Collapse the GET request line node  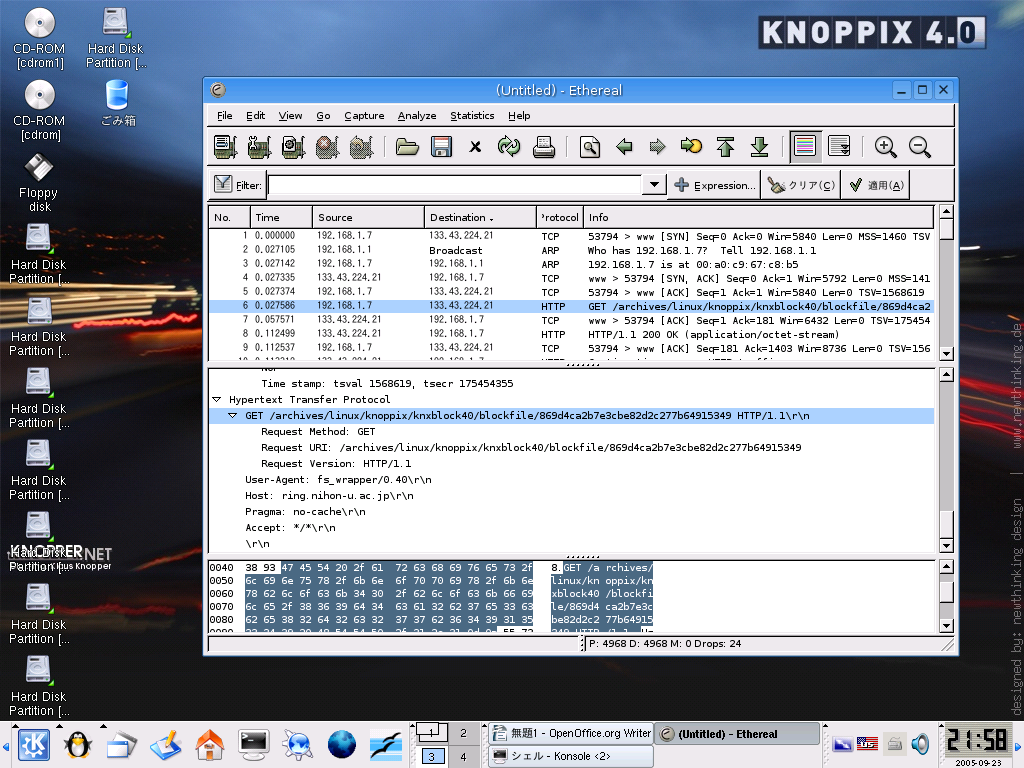[x=232, y=415]
